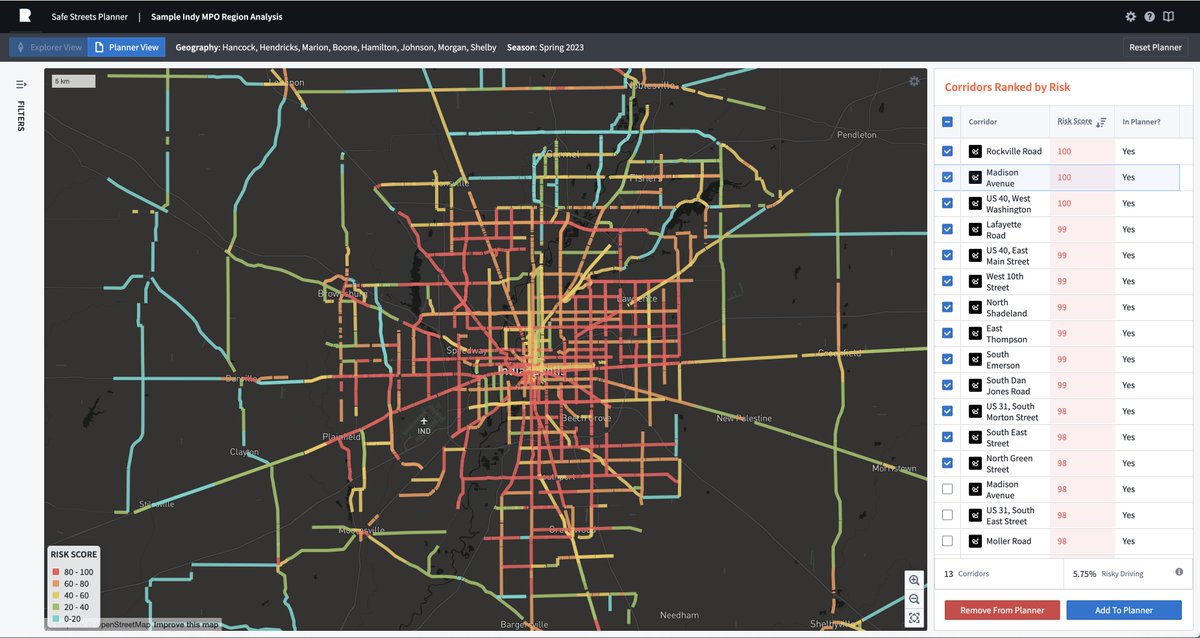Click Remove From Planner button

1002,610
